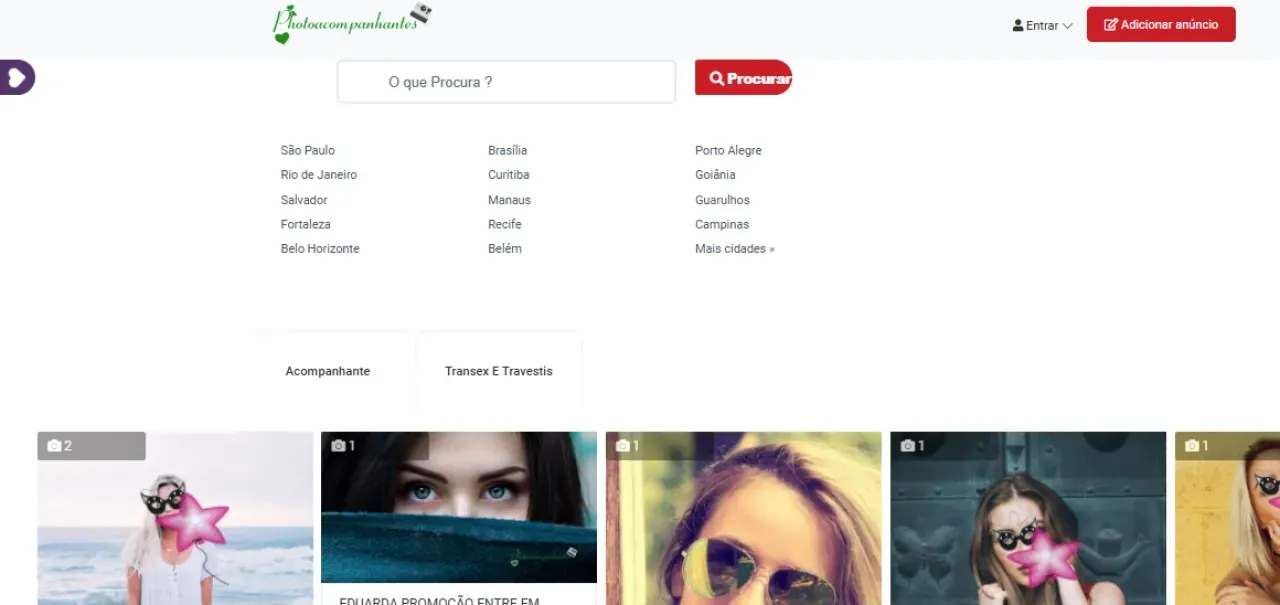Click the camera photo-count icon on the first listing
This screenshot has height=605, width=1280.
click(54, 445)
